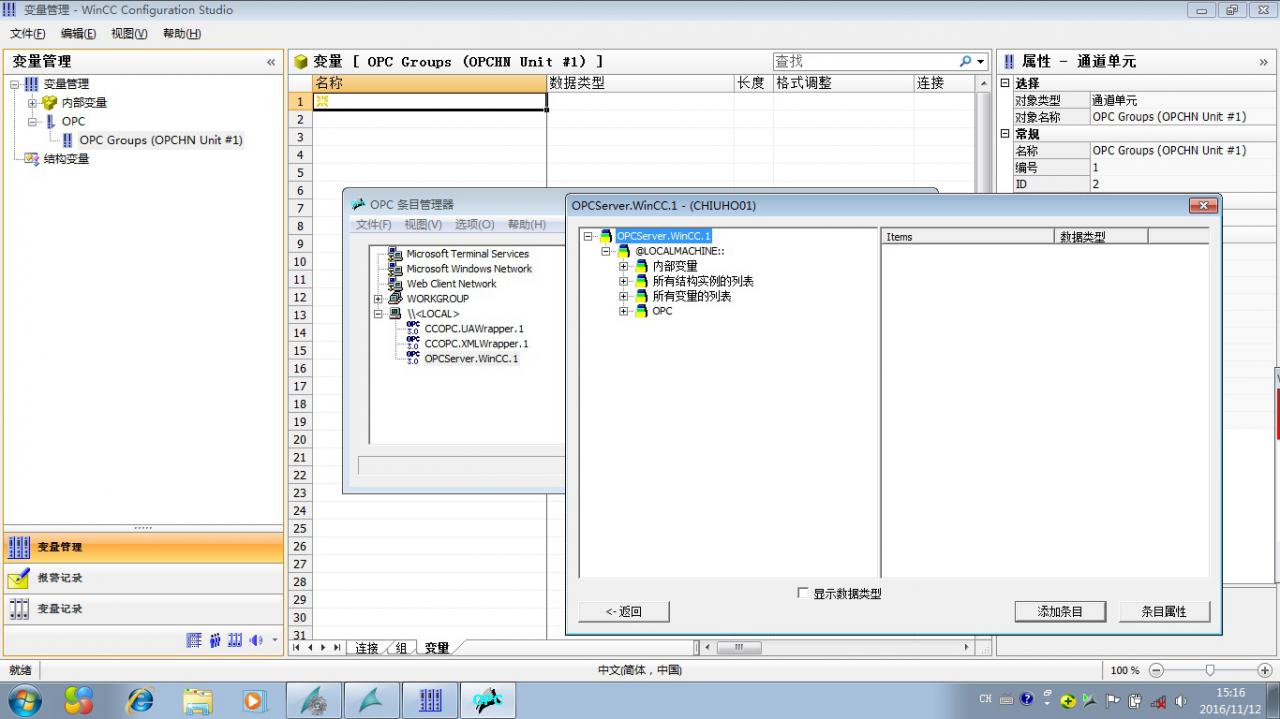This screenshot has width=1280, height=719.
Task: Click the 名称 column header in grid
Action: click(x=430, y=83)
